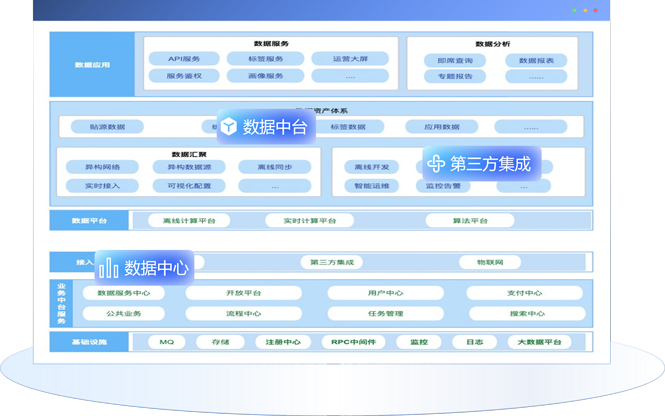Open the 数据中心 floating badge

155,268
